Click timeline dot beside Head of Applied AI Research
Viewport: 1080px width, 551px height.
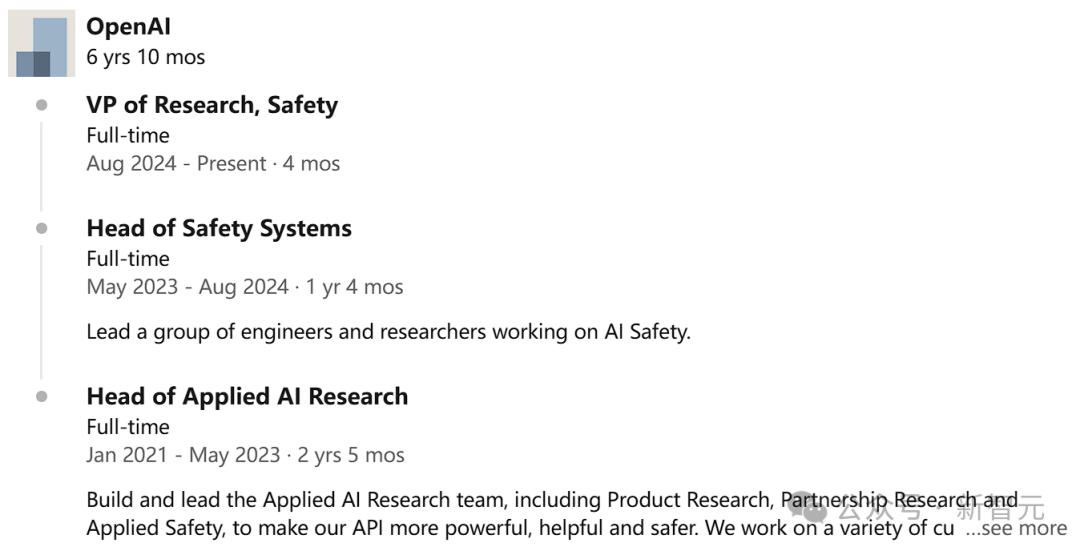42,396
